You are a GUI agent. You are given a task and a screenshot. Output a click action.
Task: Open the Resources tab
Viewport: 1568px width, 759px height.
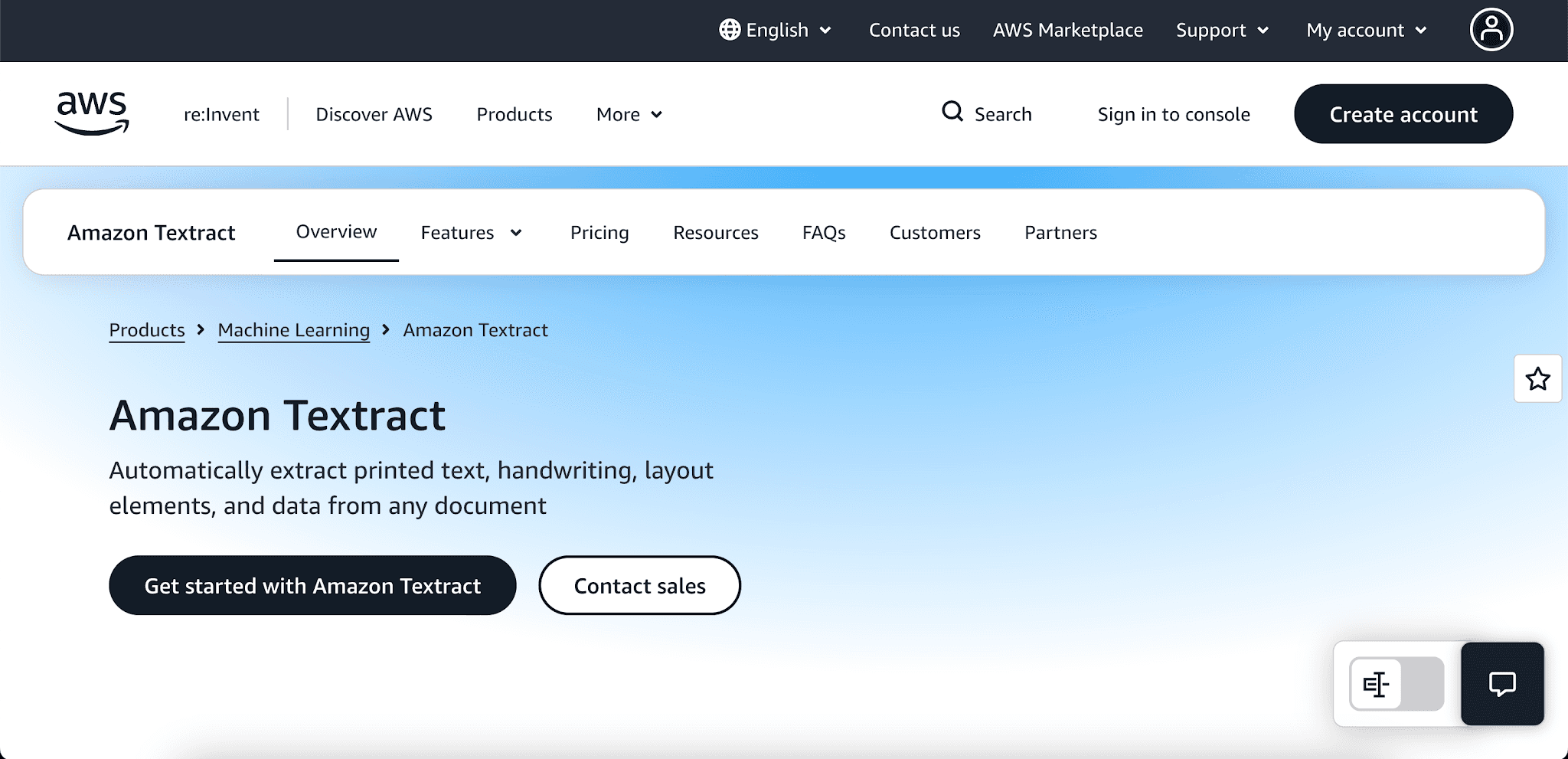716,233
